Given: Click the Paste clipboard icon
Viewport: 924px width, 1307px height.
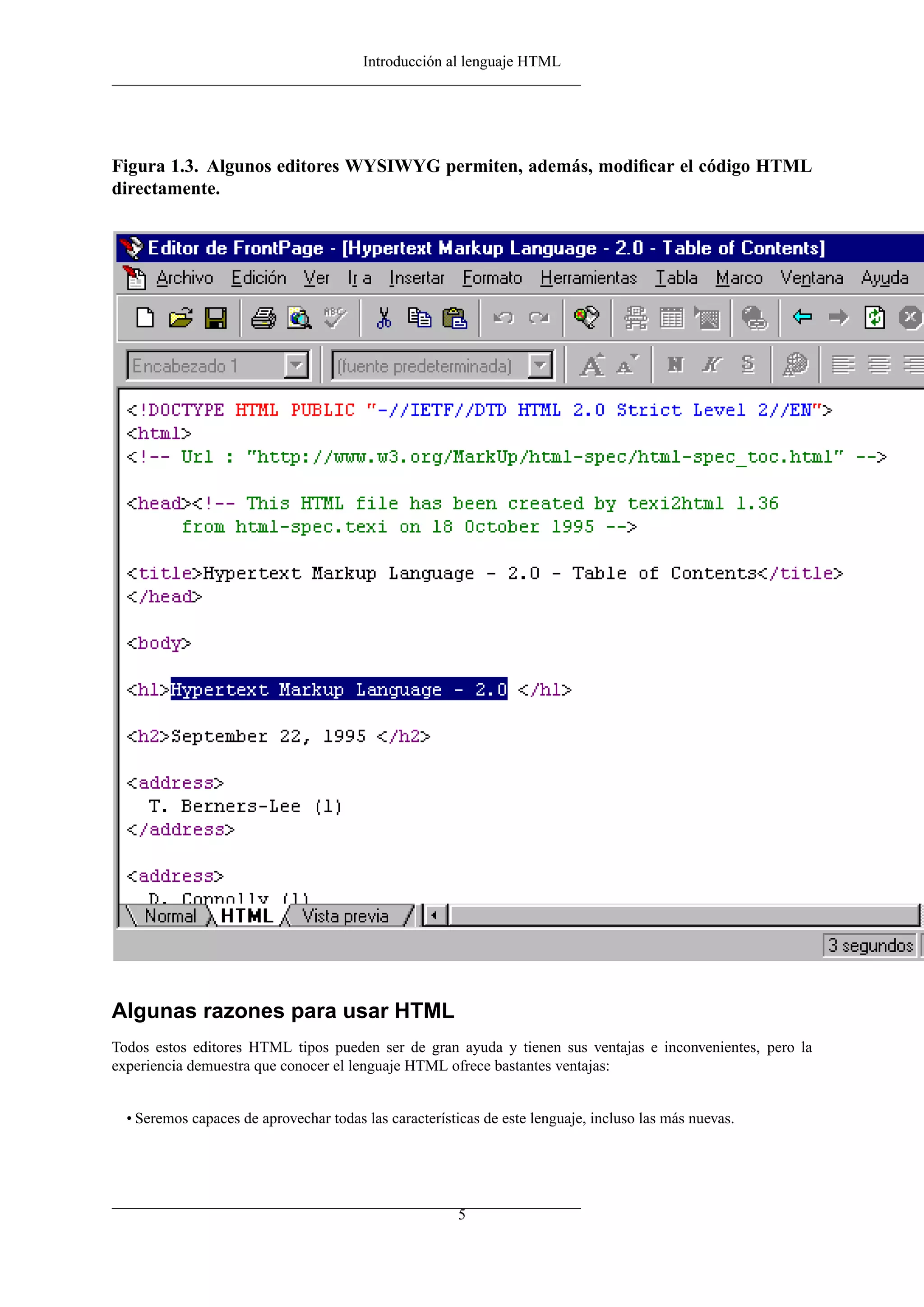Looking at the screenshot, I should [x=455, y=318].
